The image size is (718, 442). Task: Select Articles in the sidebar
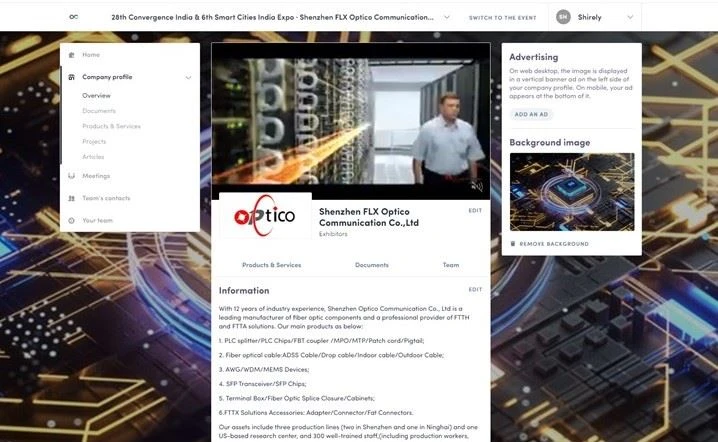tap(93, 157)
